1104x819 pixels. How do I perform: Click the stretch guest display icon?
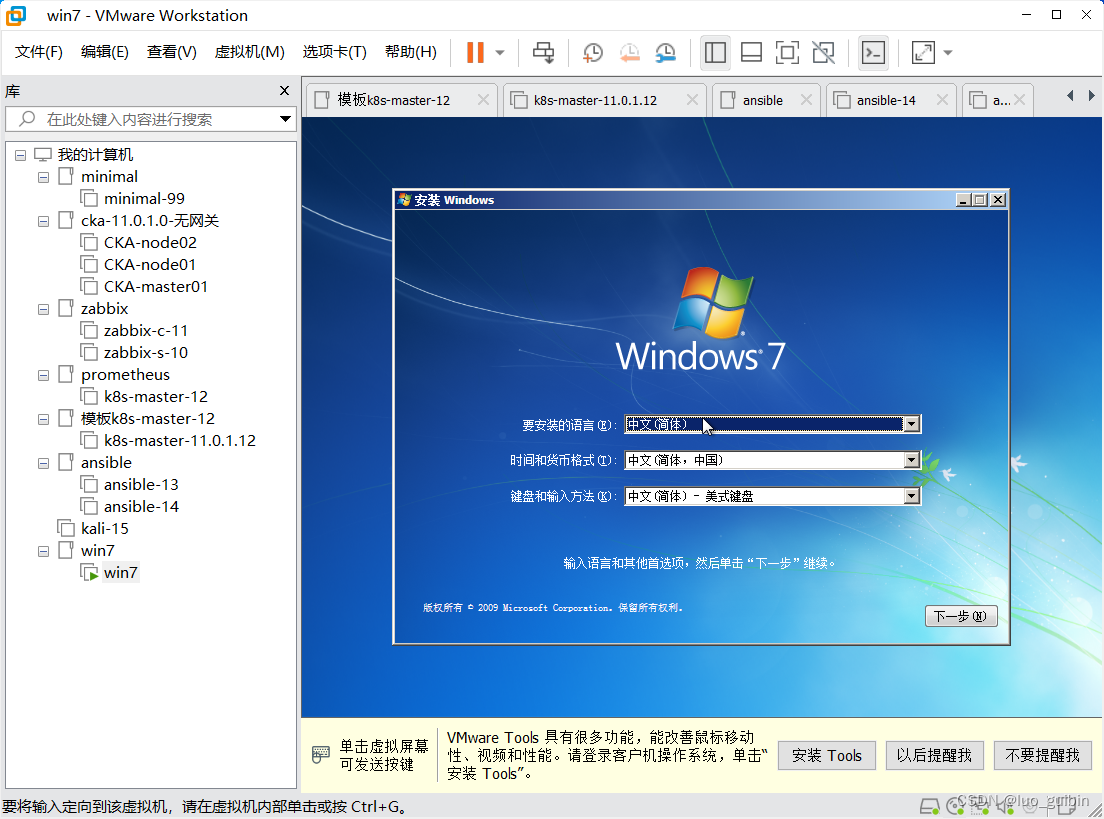pos(923,52)
